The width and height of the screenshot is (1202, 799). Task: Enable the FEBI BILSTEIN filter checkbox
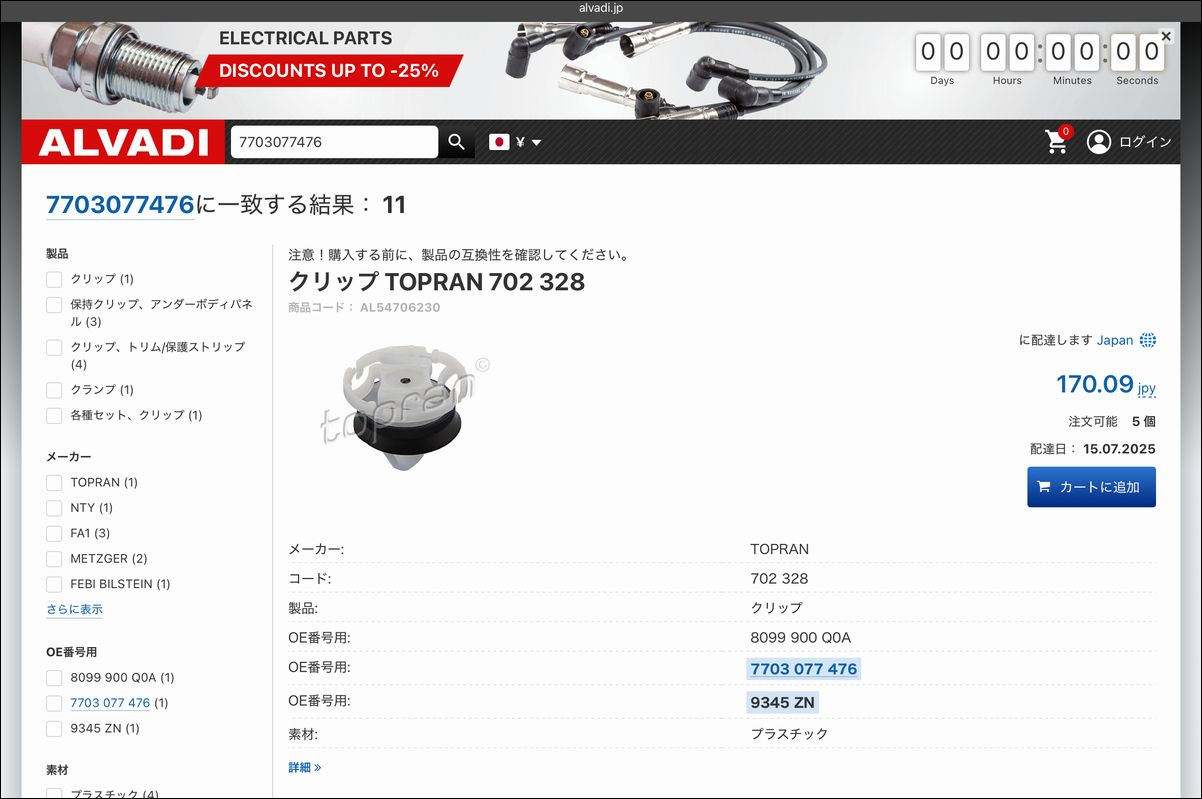(x=54, y=584)
